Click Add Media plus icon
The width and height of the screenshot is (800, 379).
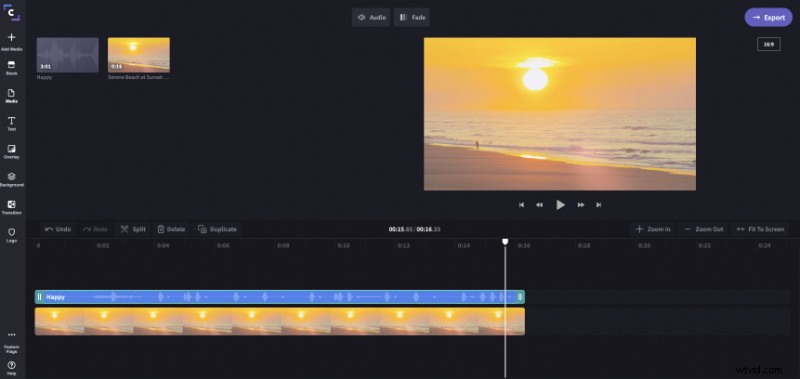11,37
